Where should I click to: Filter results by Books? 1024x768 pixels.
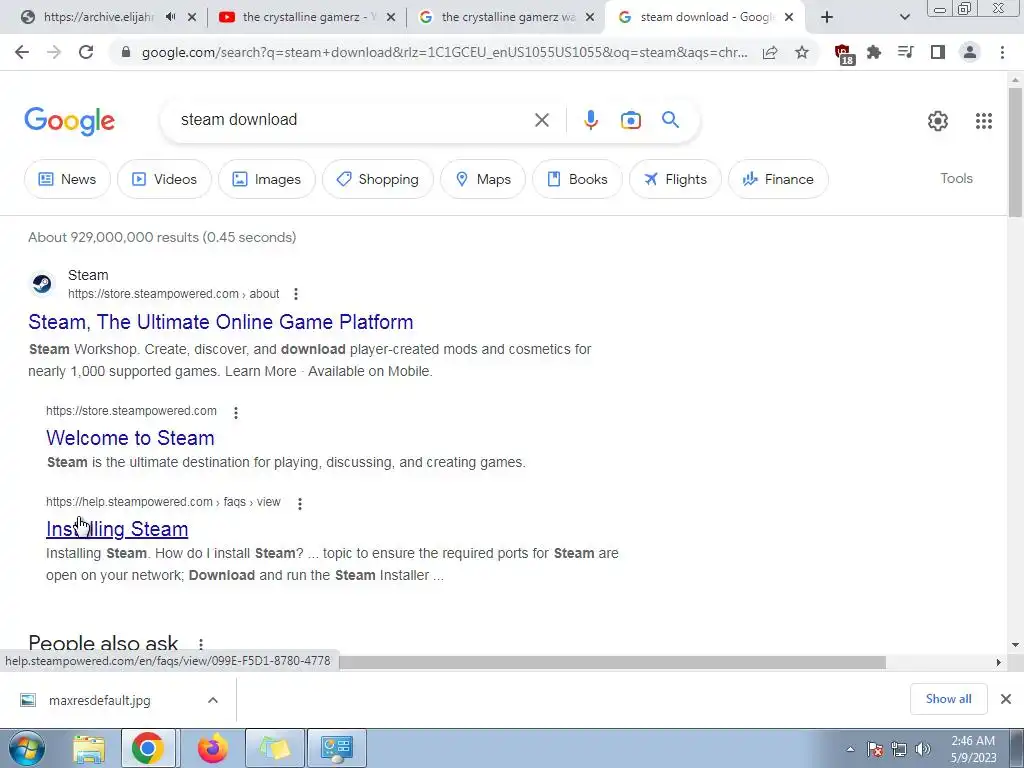pos(577,179)
